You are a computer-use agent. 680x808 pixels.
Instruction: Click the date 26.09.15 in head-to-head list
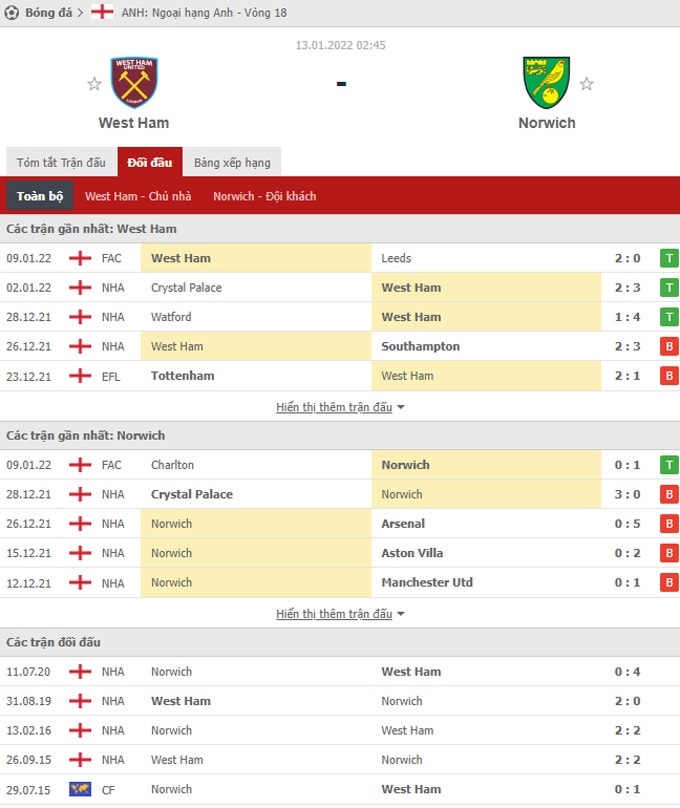click(28, 760)
